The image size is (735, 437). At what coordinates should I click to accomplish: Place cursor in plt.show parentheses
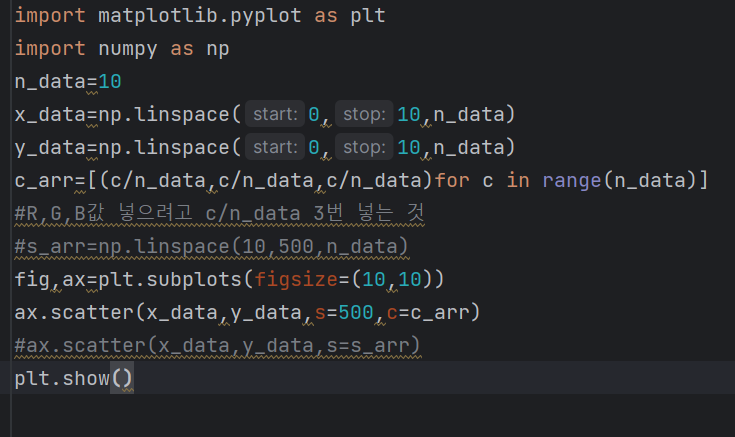pos(122,378)
